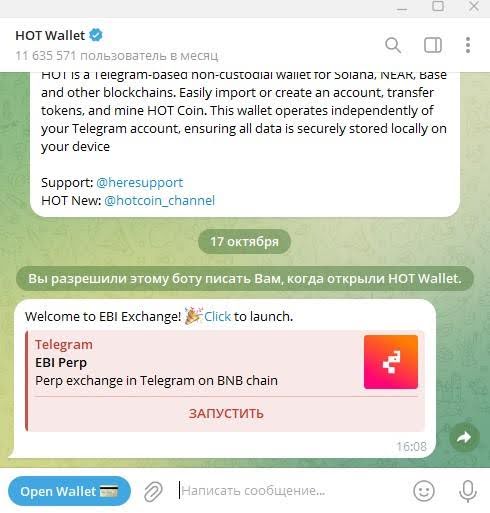Search in the HOT Wallet chat
Image resolution: width=490 pixels, height=513 pixels.
coord(393,45)
